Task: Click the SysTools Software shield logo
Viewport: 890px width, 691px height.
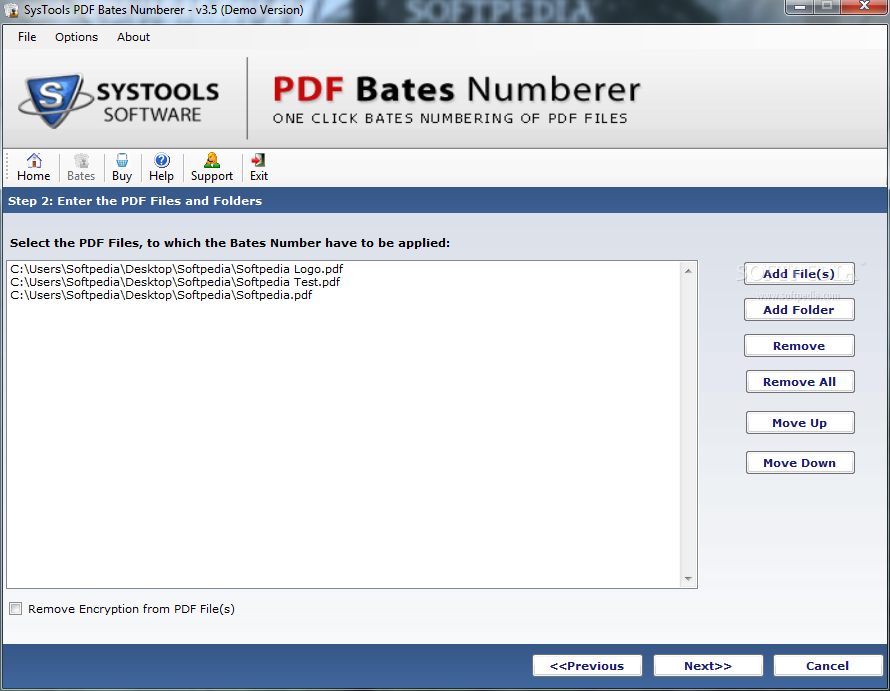Action: coord(54,100)
